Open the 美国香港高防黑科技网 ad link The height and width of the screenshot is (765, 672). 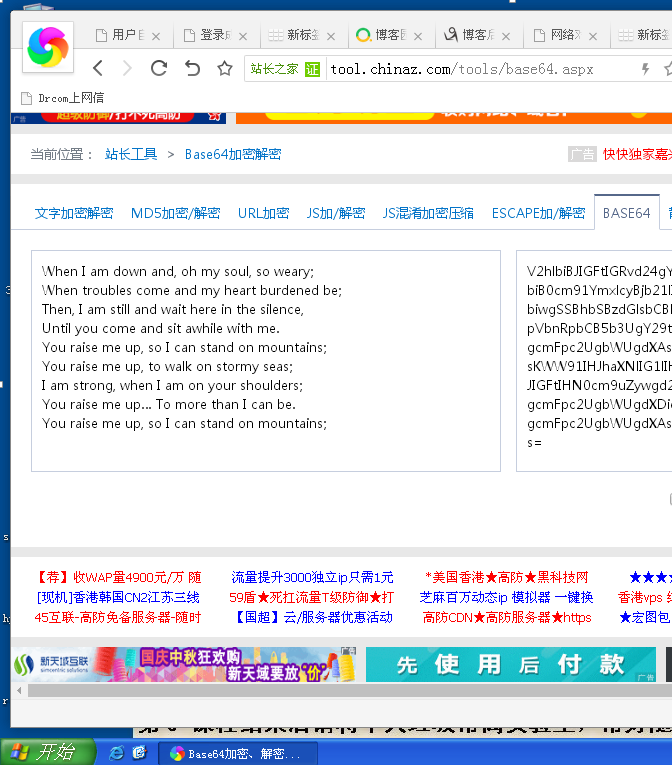tap(507, 577)
